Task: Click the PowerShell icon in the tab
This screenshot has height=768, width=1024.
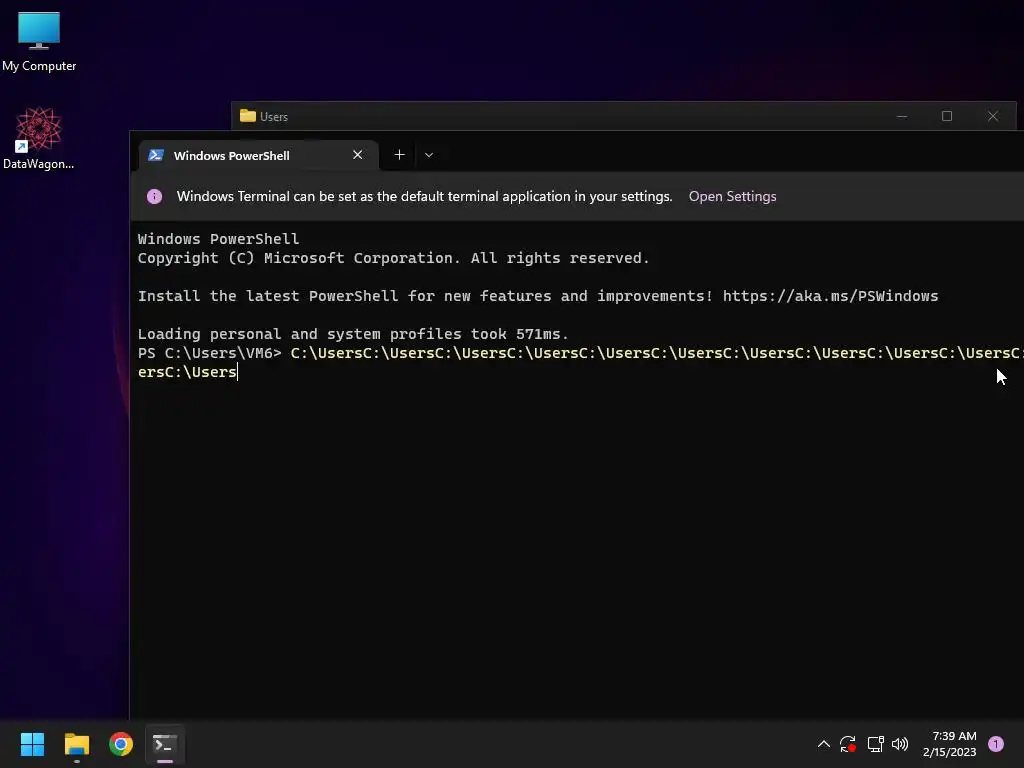Action: [156, 155]
